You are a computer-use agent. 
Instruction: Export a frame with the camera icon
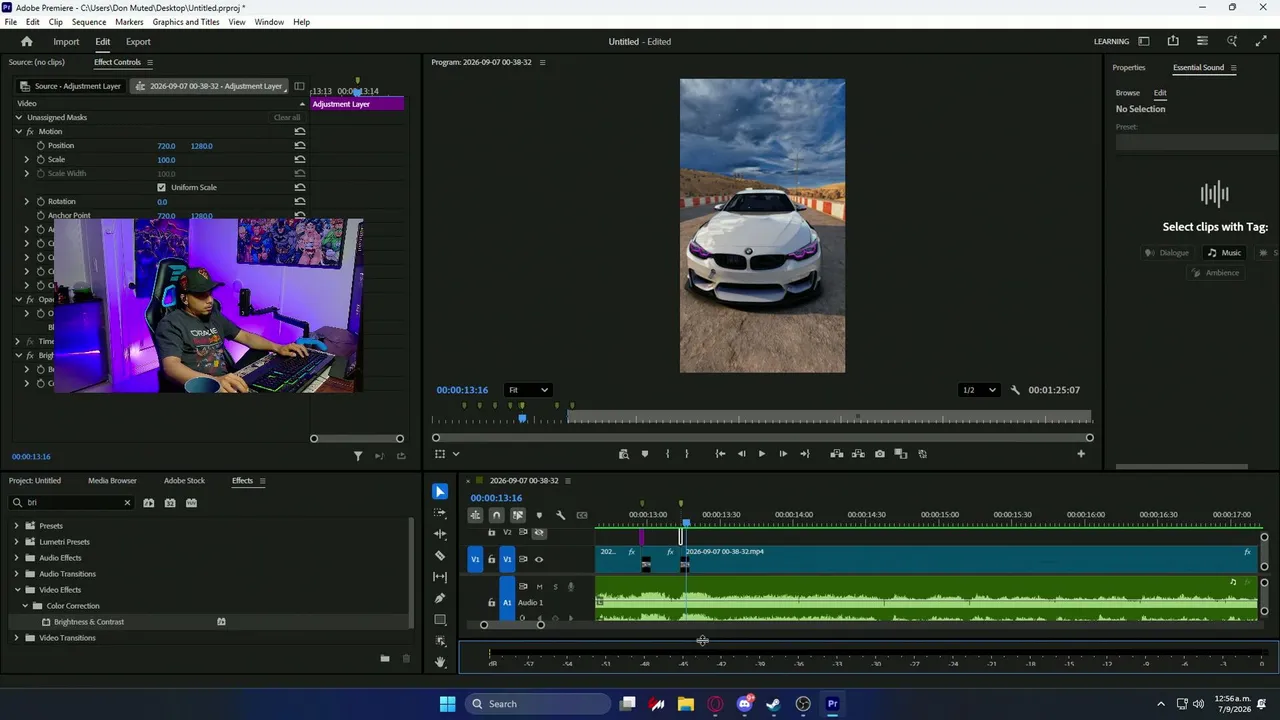(x=880, y=454)
